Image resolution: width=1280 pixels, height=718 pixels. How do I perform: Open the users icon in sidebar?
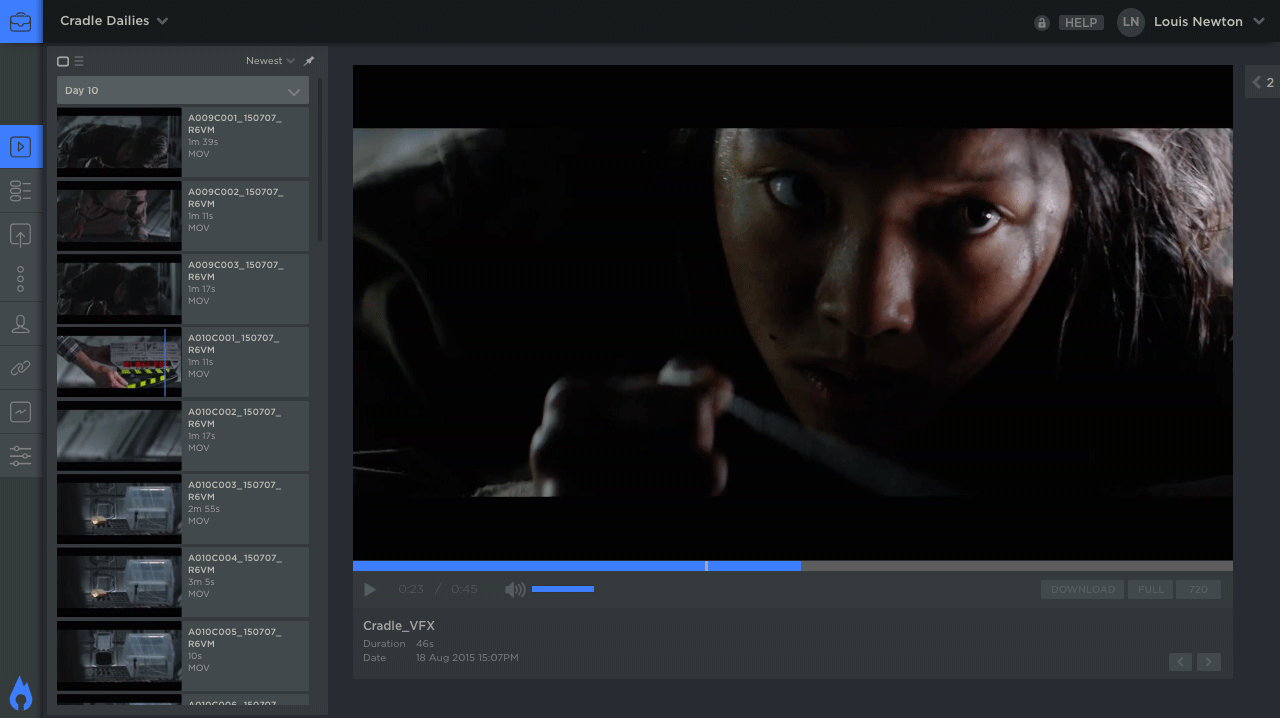point(20,324)
